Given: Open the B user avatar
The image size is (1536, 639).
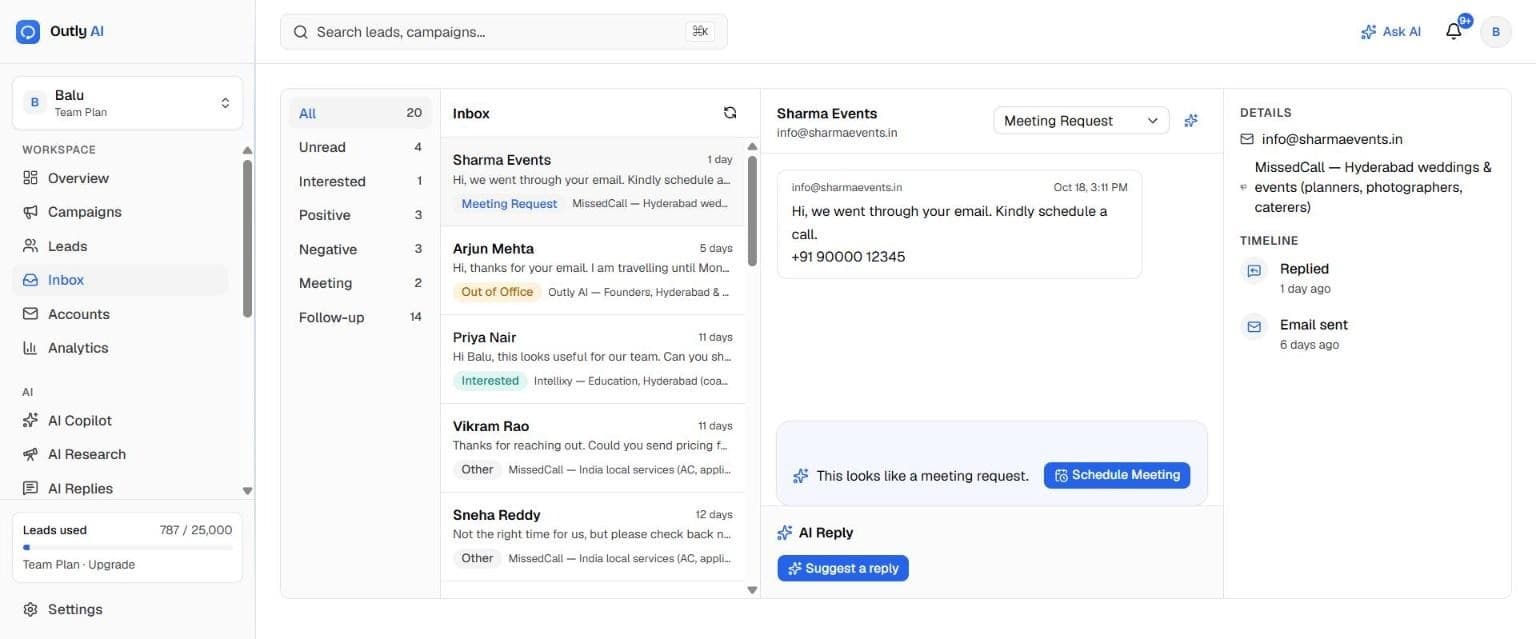Looking at the screenshot, I should coord(1496,32).
